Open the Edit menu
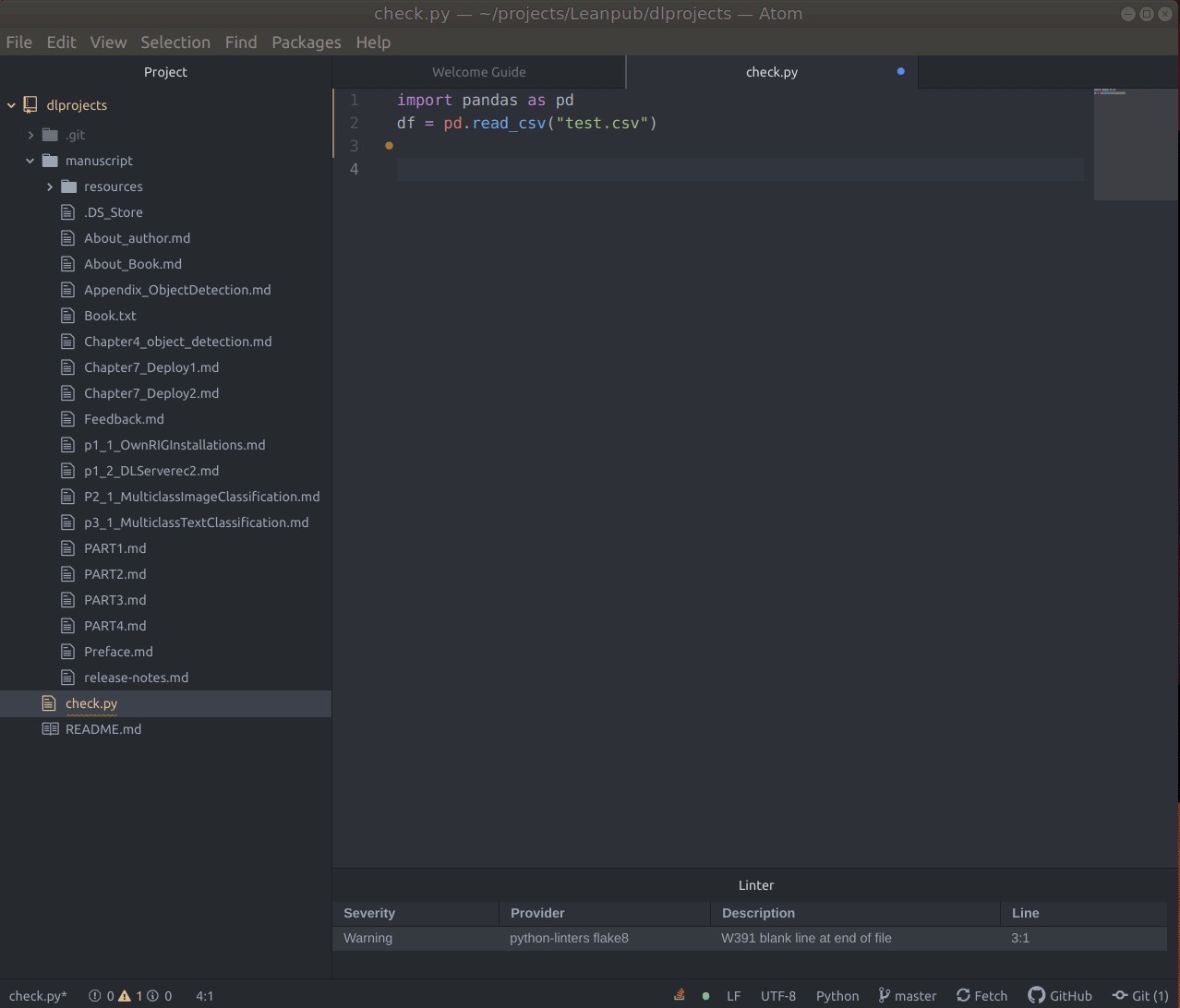This screenshot has width=1180, height=1008. coord(61,42)
